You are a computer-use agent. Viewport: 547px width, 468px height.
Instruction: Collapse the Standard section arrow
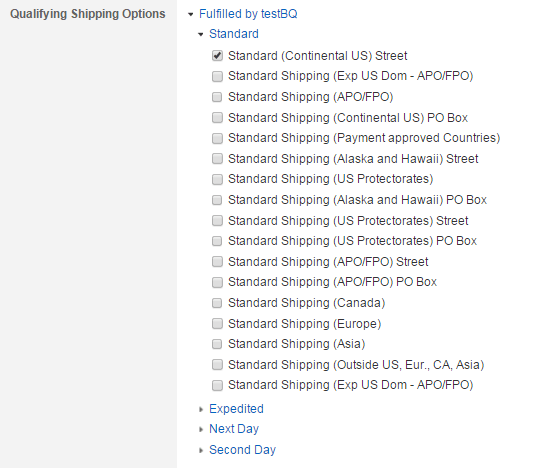coord(201,34)
